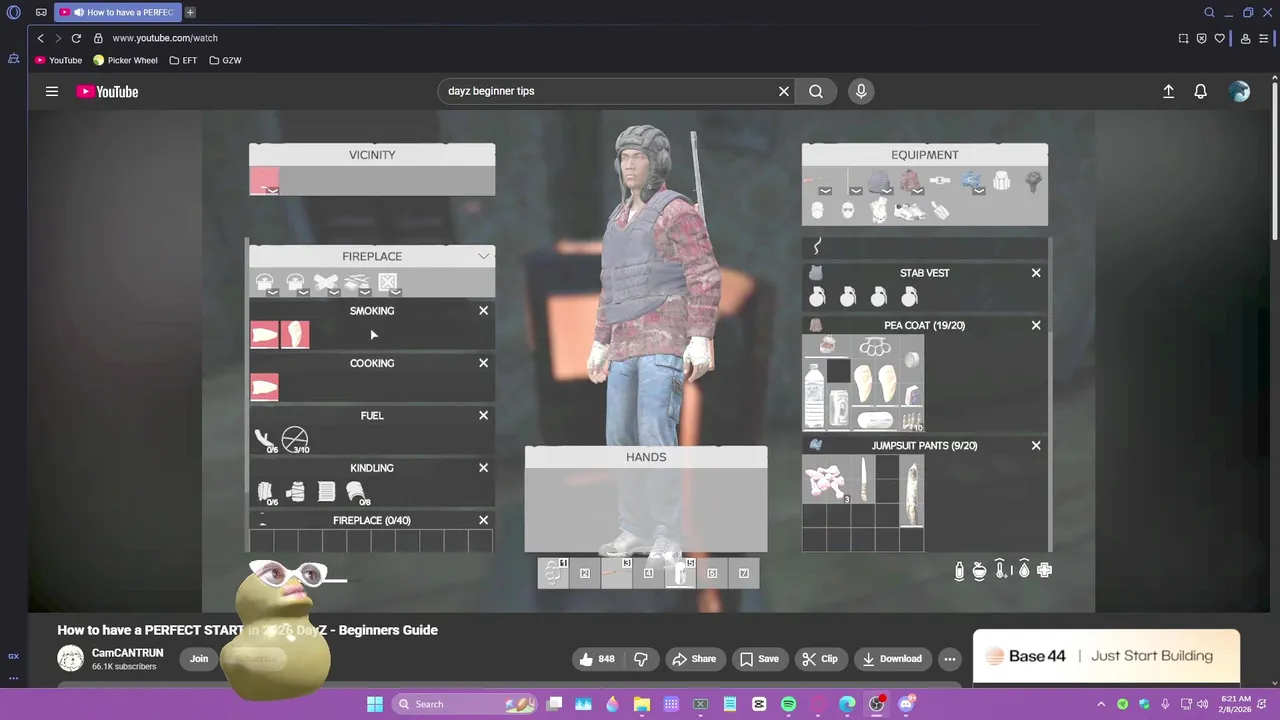Open GZW bookmarks folder
Viewport: 1280px width, 720px height.
point(226,60)
